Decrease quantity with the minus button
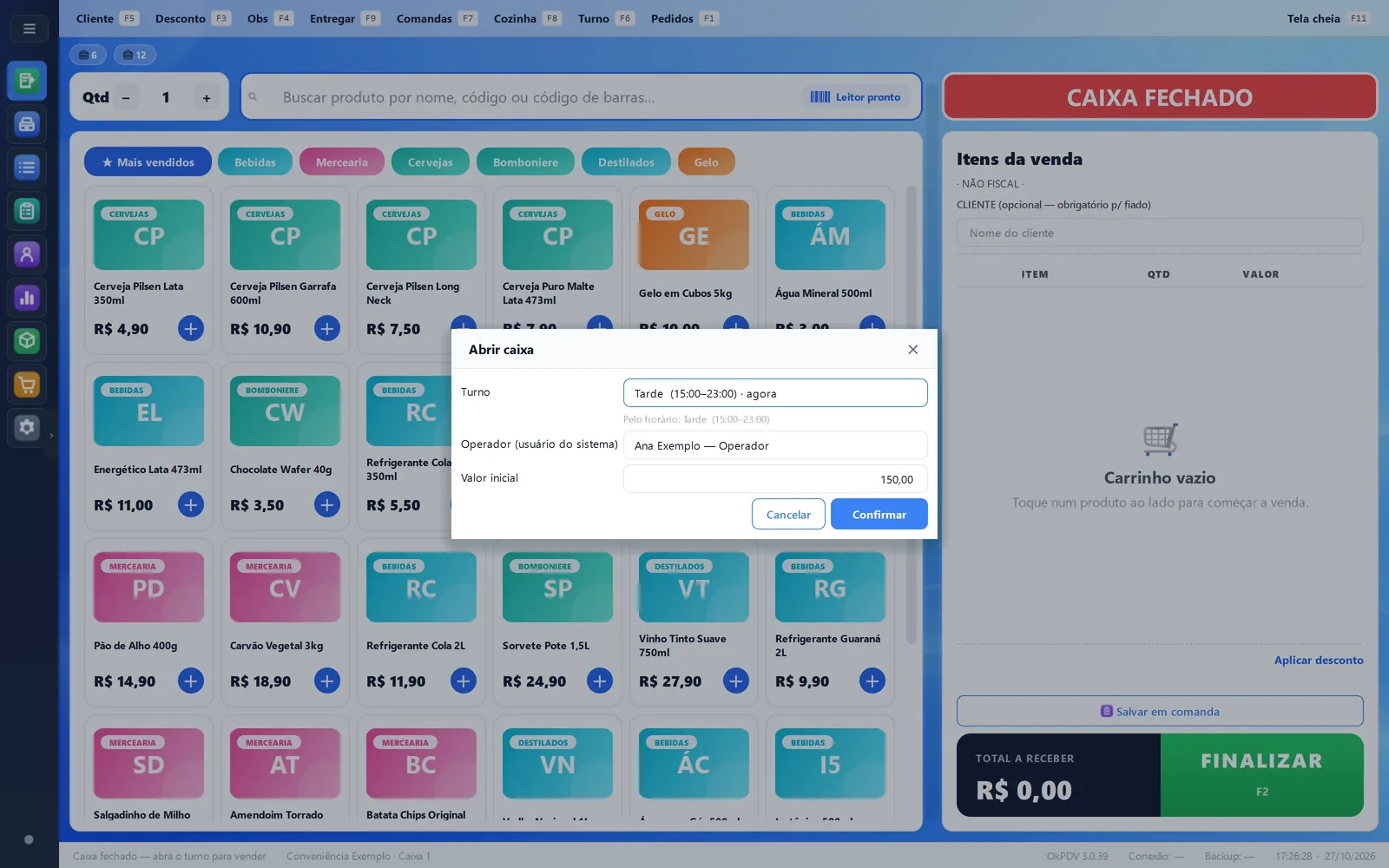 pyautogui.click(x=126, y=98)
